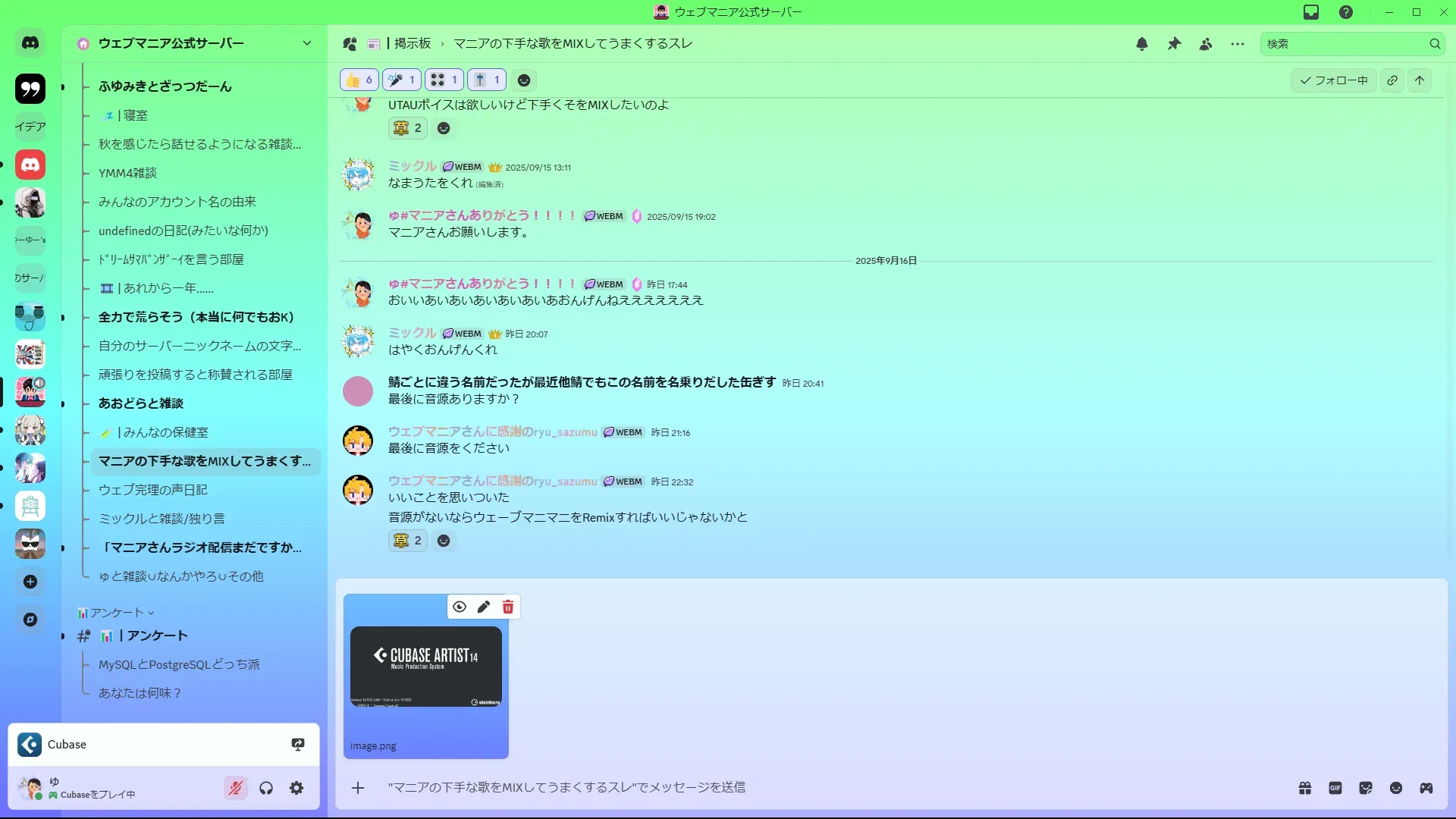
Task: Toggle spoiler eye on attachment
Action: (460, 607)
